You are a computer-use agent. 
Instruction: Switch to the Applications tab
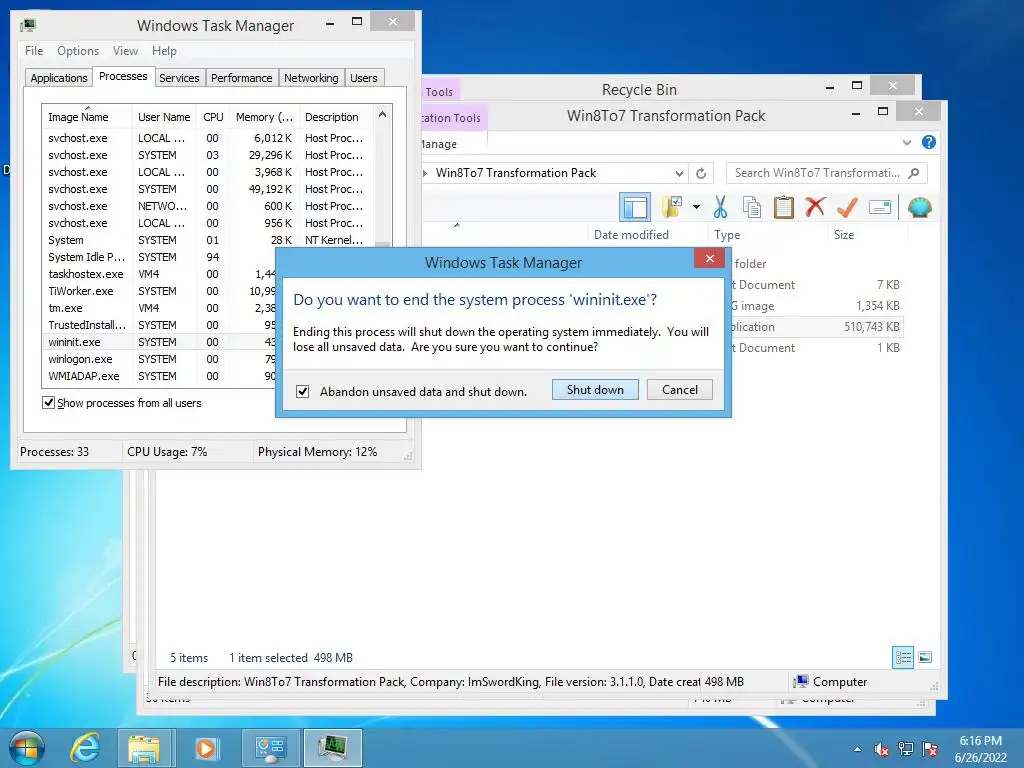59,78
